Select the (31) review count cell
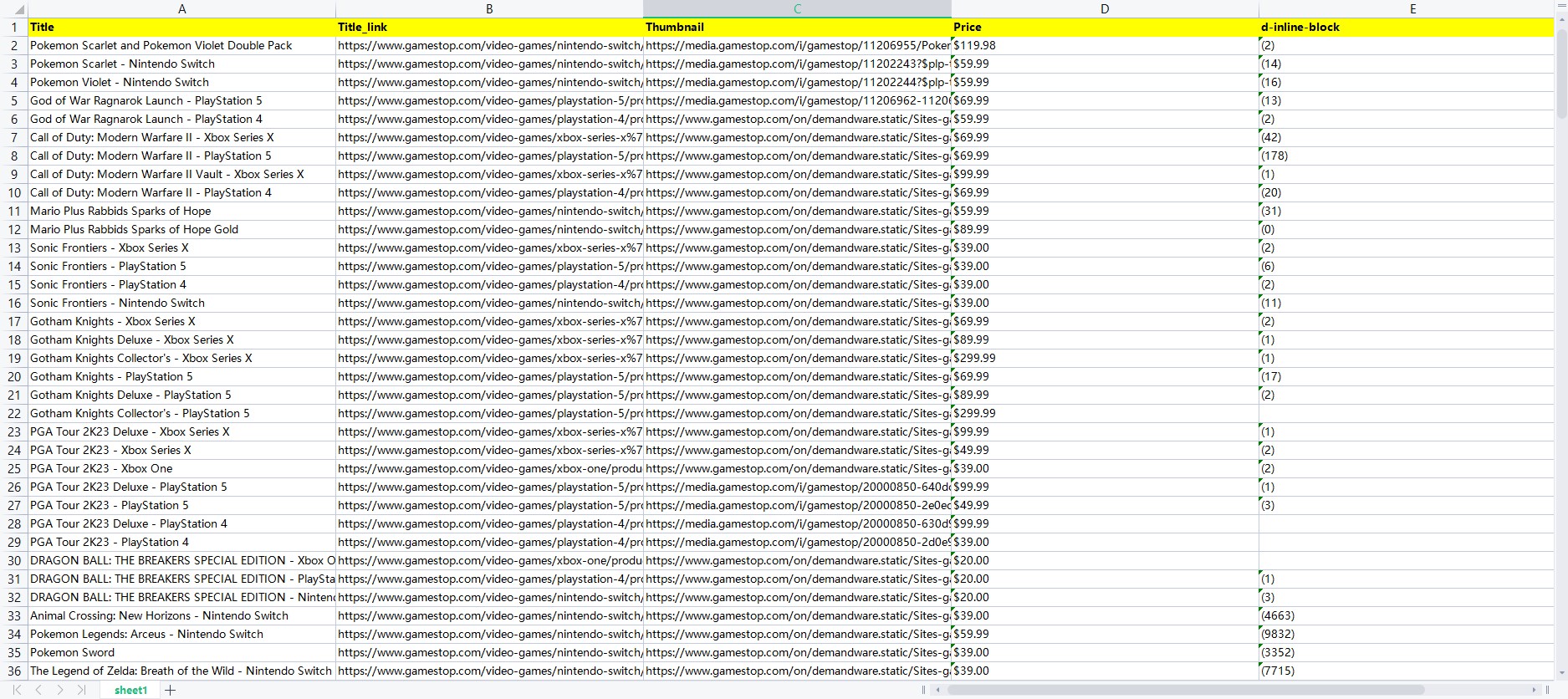This screenshot has width=1568, height=699. (1407, 211)
